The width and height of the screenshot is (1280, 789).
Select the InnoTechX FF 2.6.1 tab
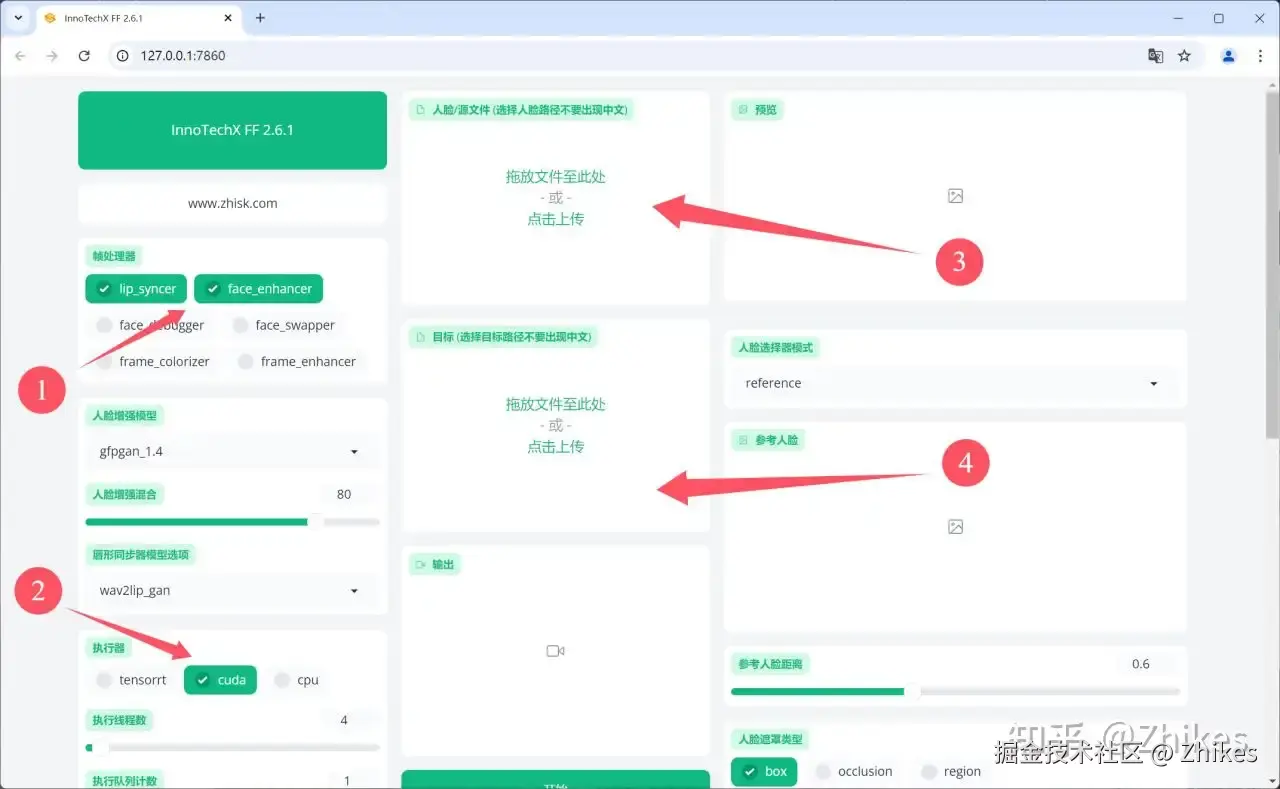pyautogui.click(x=138, y=18)
